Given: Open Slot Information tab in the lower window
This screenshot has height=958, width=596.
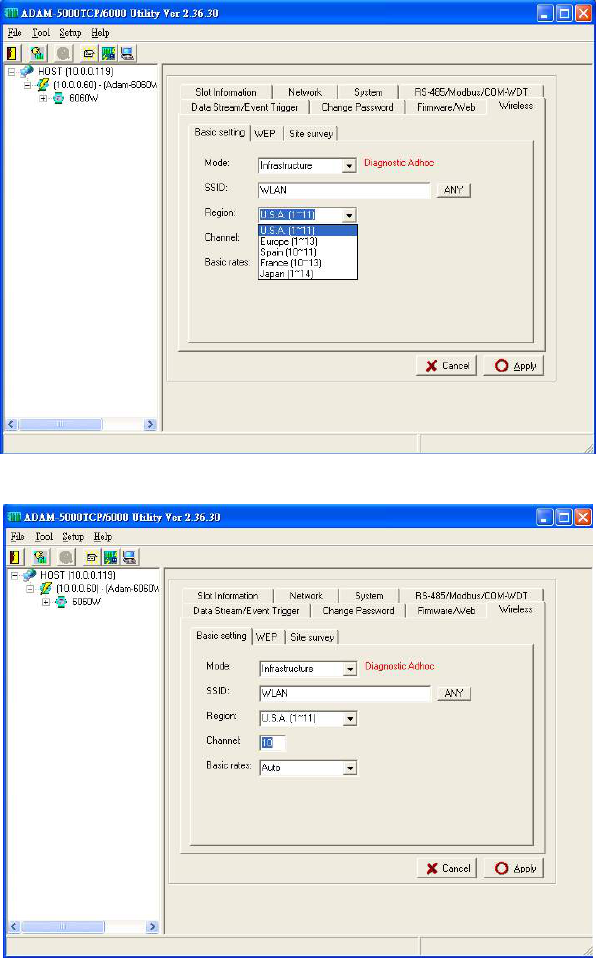Looking at the screenshot, I should [x=227, y=595].
